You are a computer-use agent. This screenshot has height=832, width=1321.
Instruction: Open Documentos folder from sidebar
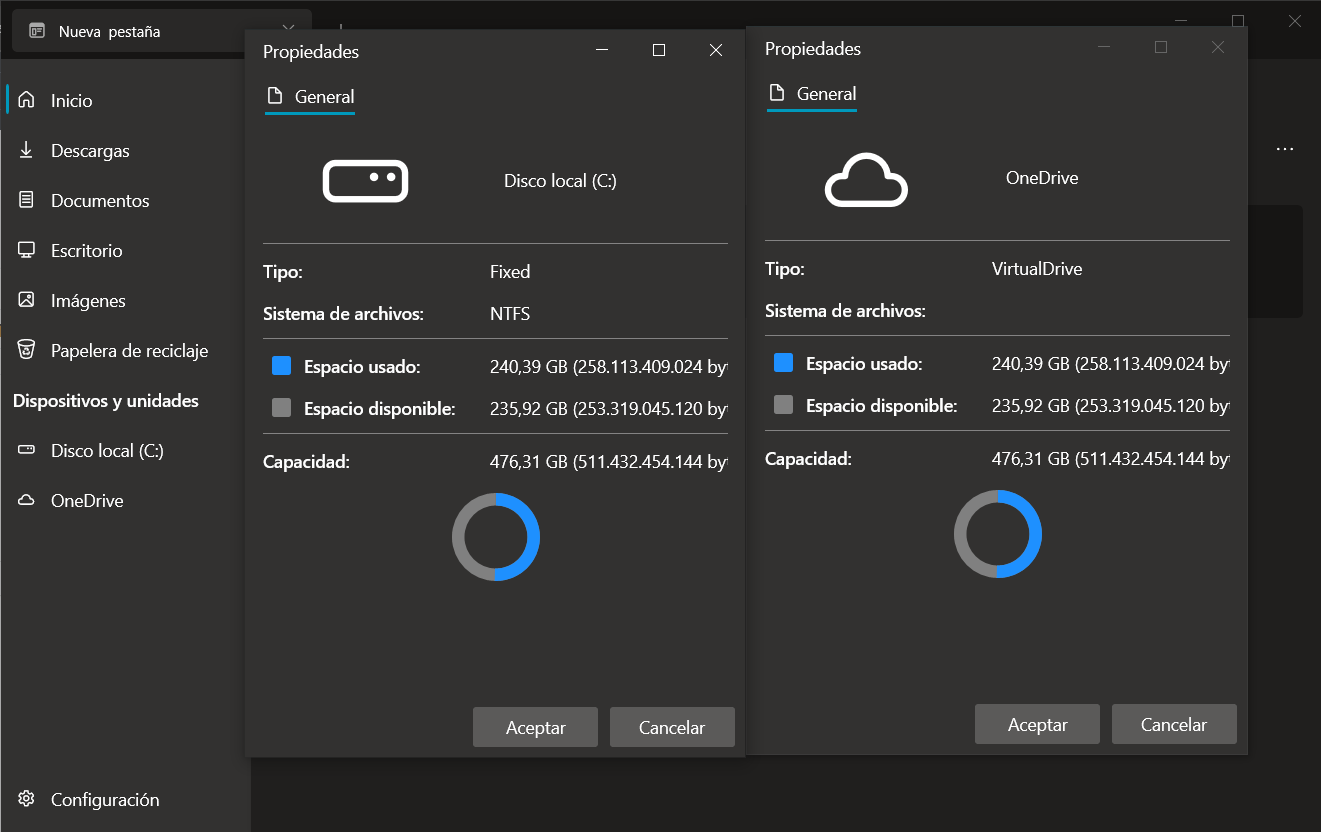[x=125, y=200]
